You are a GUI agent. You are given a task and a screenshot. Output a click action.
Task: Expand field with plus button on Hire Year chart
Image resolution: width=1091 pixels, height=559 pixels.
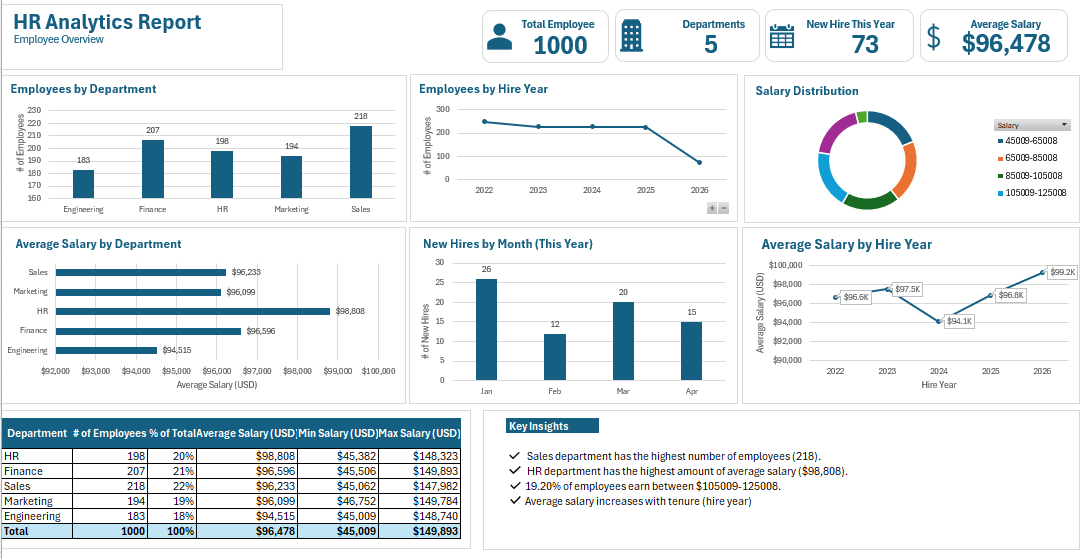(712, 208)
